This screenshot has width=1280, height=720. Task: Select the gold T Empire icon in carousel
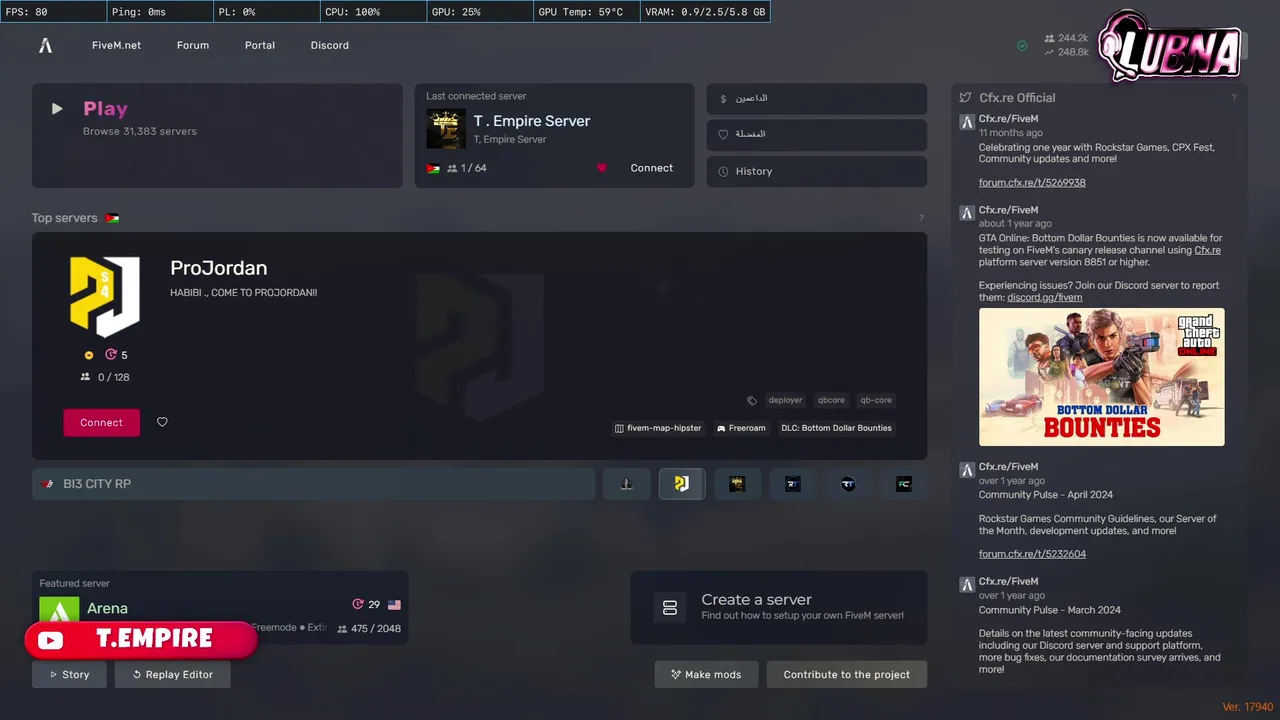coord(737,484)
